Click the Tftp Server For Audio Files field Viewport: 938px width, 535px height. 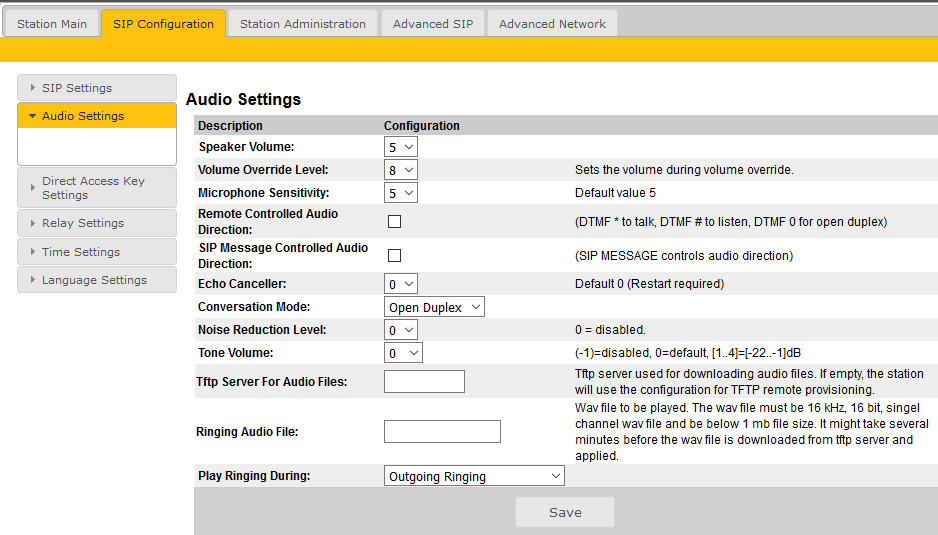424,381
